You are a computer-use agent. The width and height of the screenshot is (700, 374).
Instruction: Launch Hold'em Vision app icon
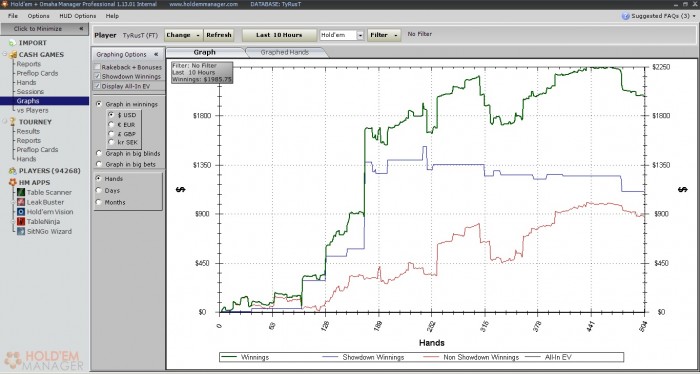pos(21,212)
